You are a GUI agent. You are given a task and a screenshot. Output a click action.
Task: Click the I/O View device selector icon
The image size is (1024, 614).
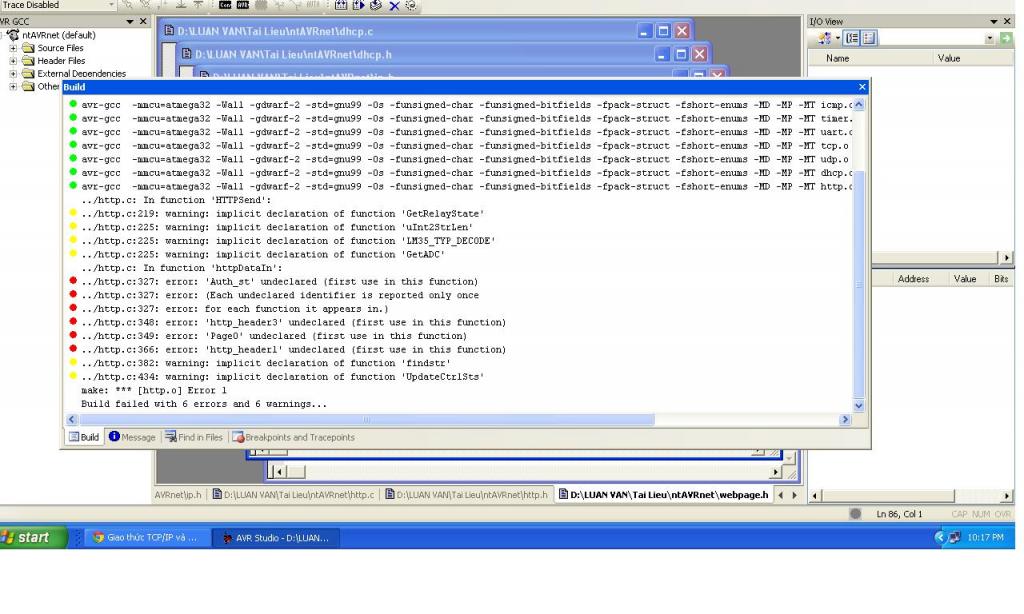click(827, 39)
